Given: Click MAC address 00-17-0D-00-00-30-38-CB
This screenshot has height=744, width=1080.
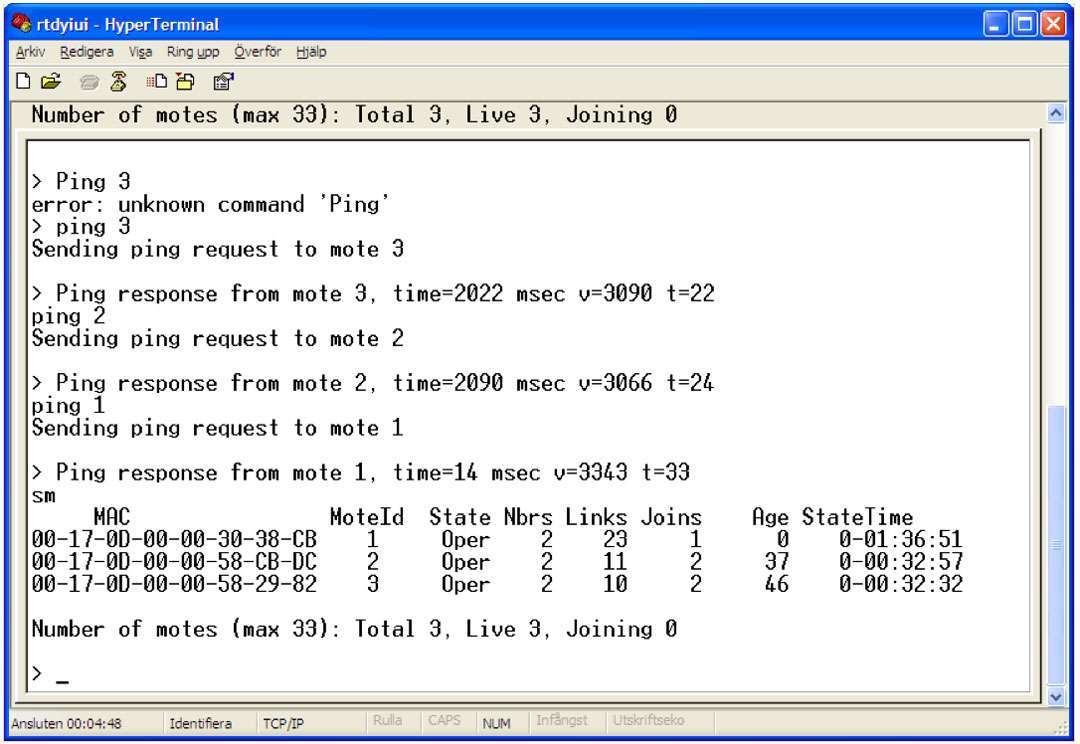Looking at the screenshot, I should tap(174, 539).
